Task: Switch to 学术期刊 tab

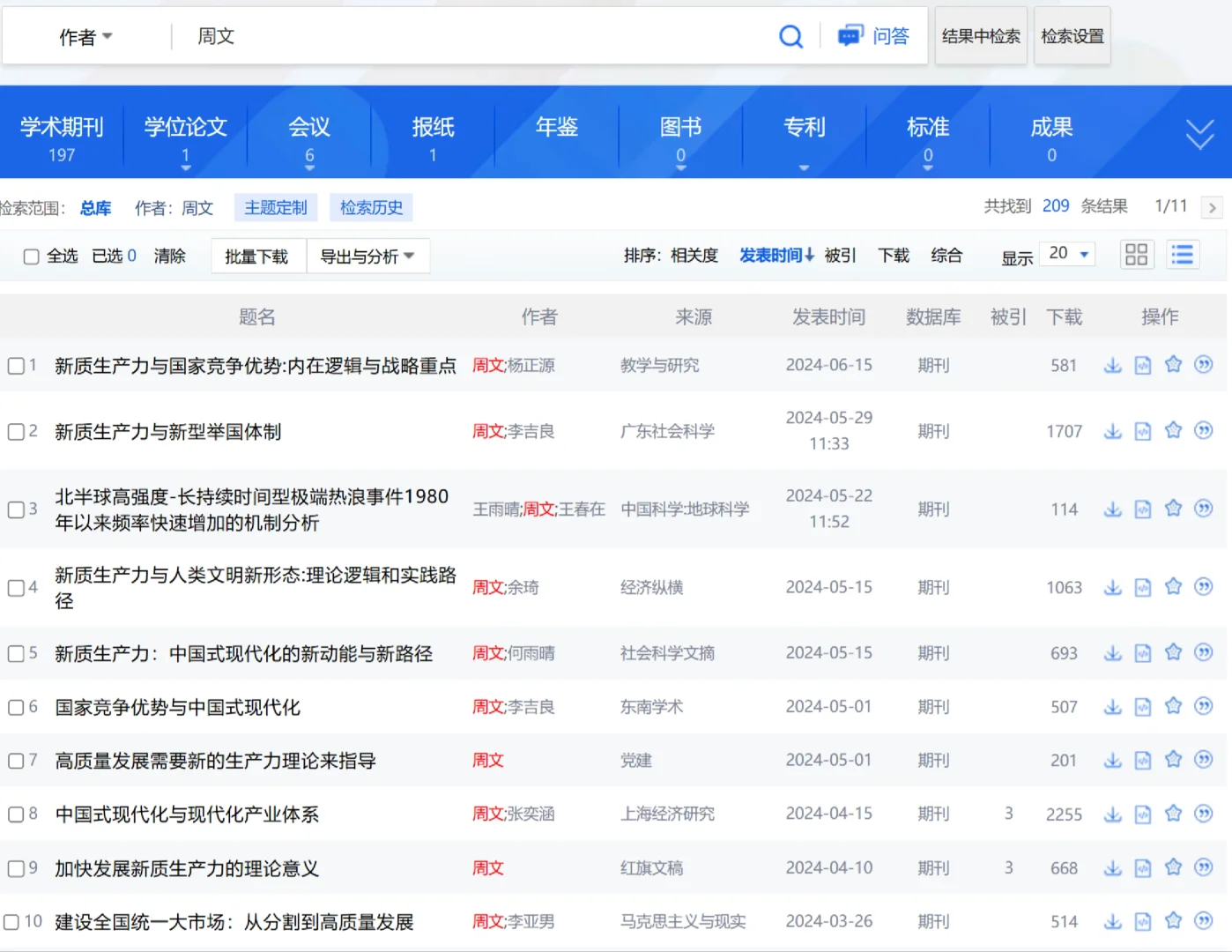Action: point(62,138)
